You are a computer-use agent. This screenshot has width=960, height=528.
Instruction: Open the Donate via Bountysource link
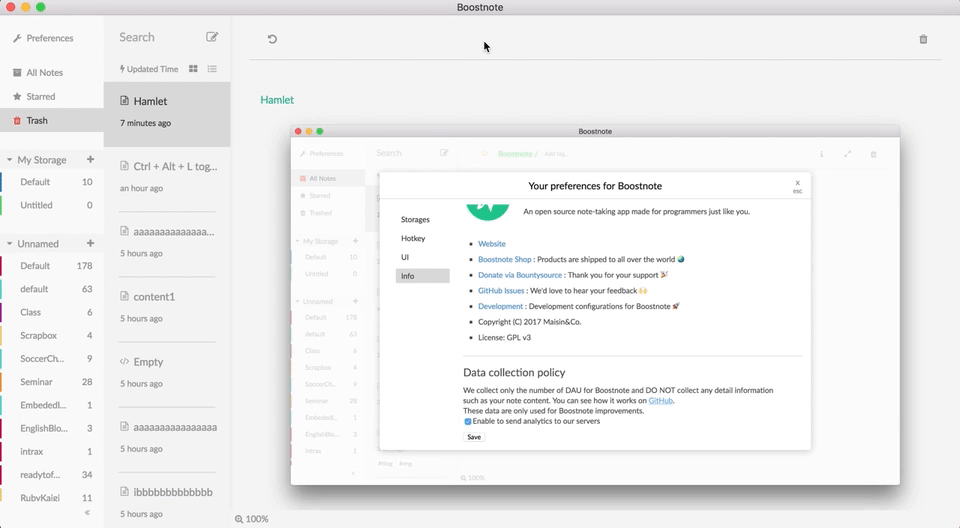[x=520, y=275]
